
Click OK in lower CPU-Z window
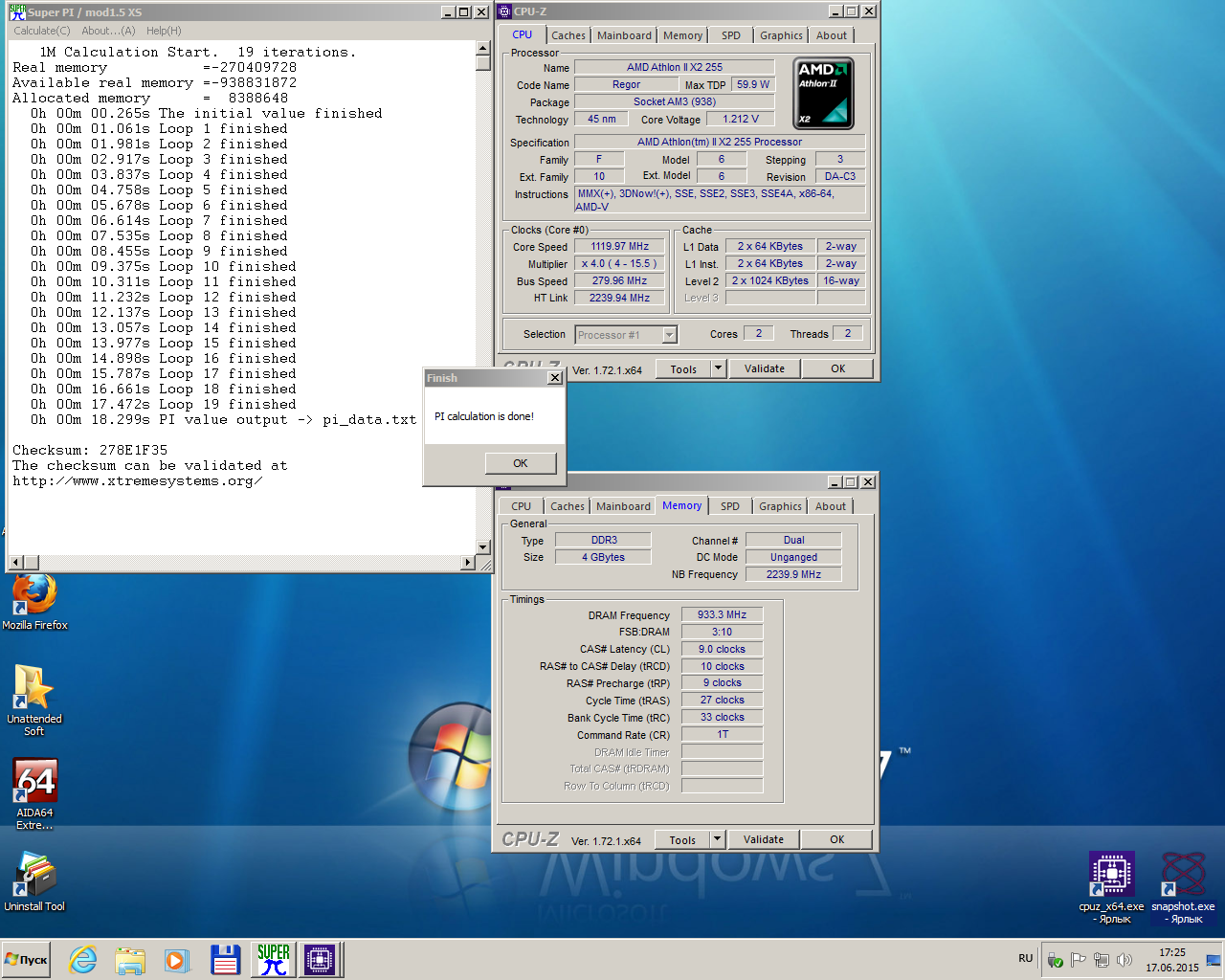tap(837, 839)
